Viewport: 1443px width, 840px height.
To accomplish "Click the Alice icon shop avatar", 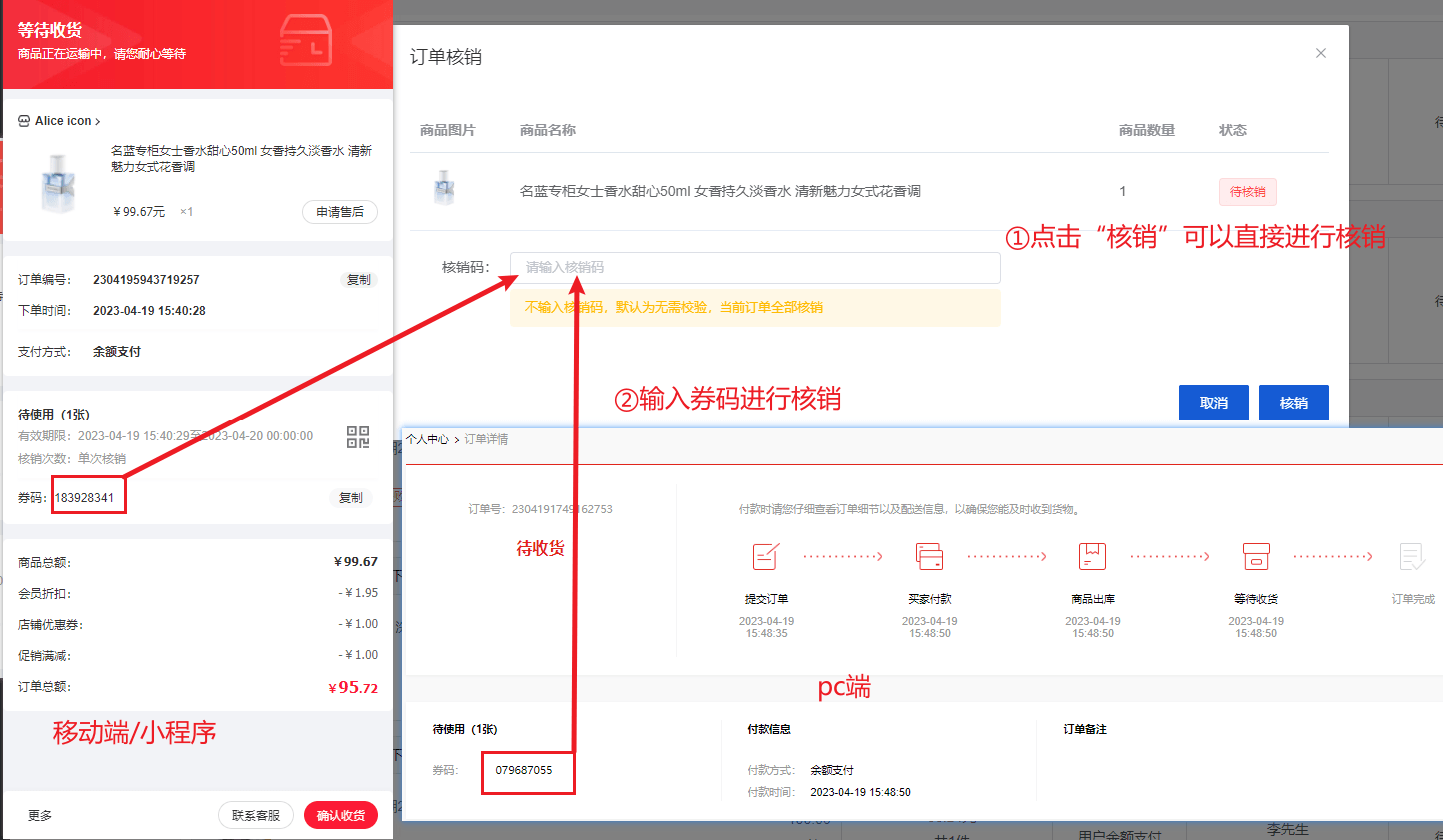I will coord(24,121).
